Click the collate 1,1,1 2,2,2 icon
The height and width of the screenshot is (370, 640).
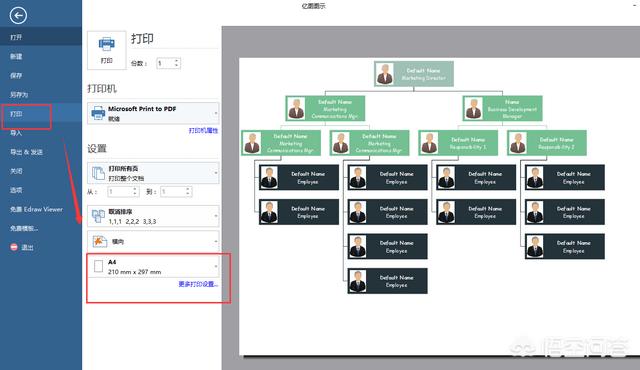coord(98,216)
